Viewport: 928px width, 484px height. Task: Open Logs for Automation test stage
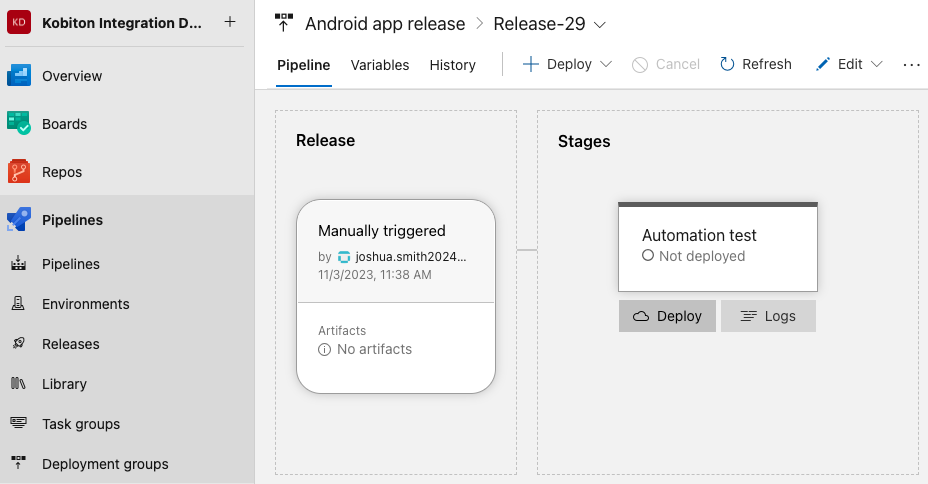pos(768,316)
